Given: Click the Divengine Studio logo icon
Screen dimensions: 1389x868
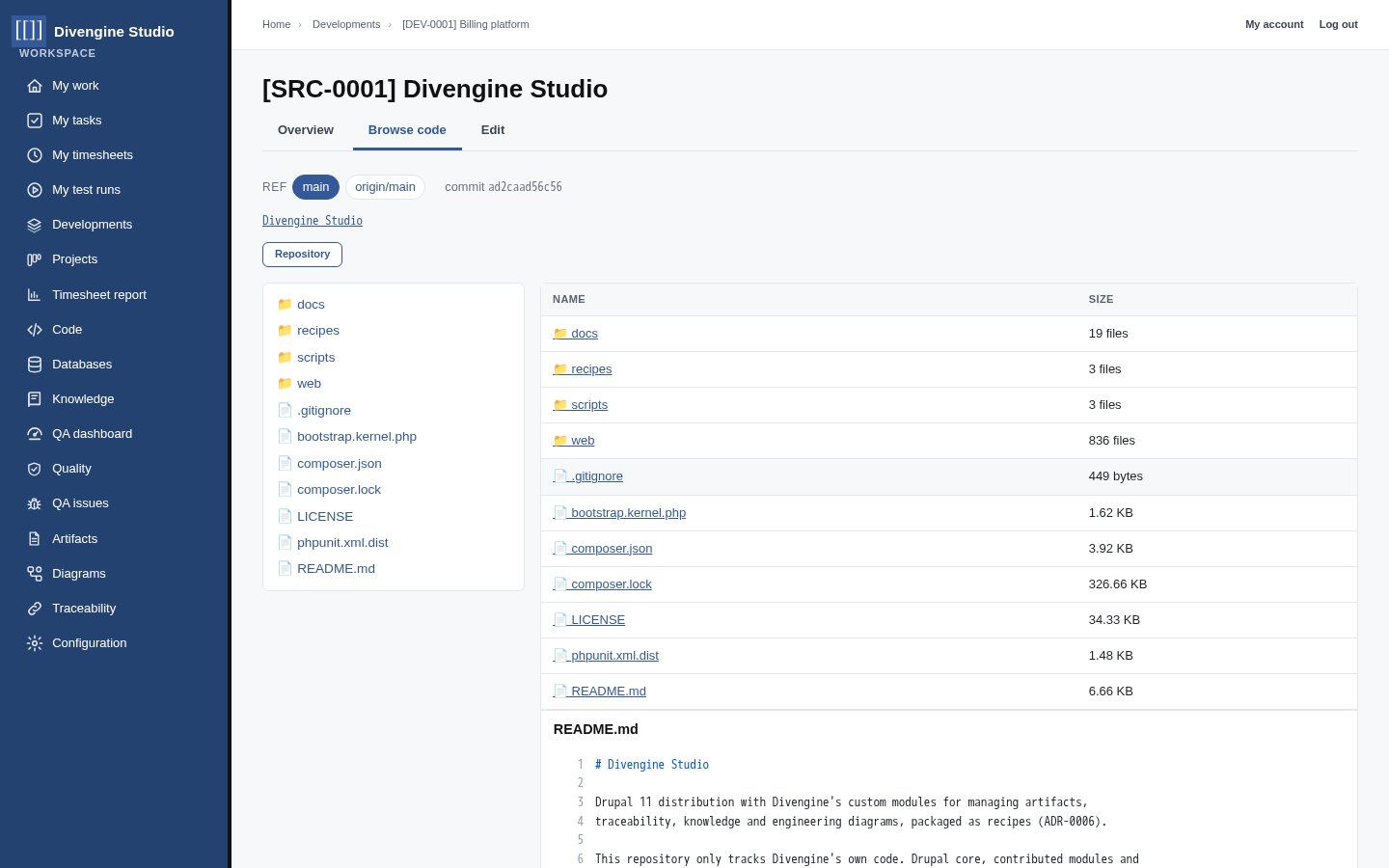Looking at the screenshot, I should [x=29, y=31].
